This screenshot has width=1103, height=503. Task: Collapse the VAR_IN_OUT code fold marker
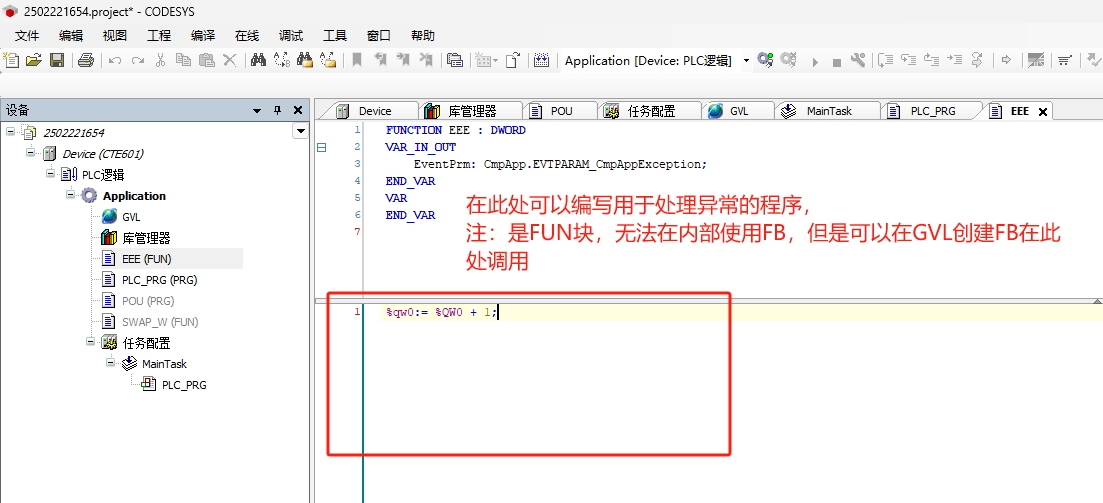[x=322, y=147]
